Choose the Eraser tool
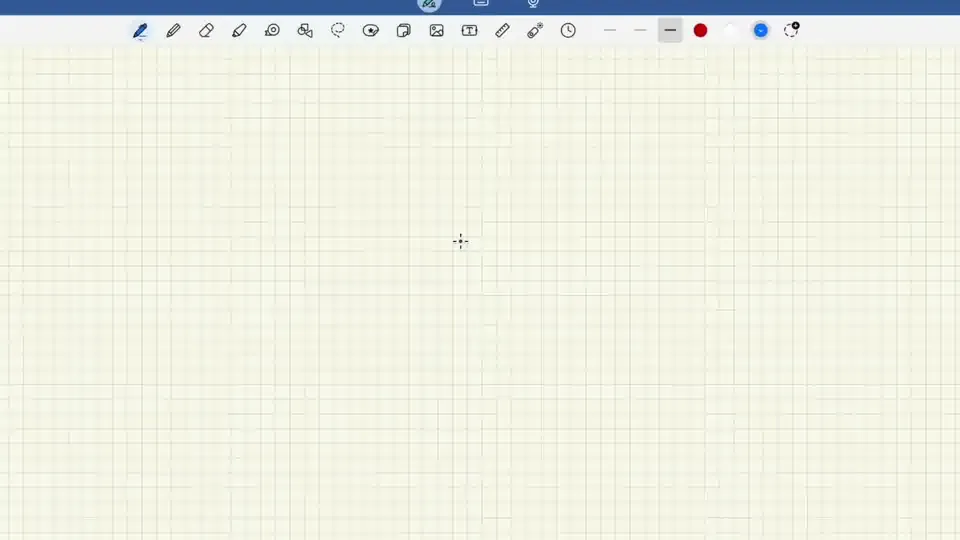960x540 pixels. pos(206,31)
